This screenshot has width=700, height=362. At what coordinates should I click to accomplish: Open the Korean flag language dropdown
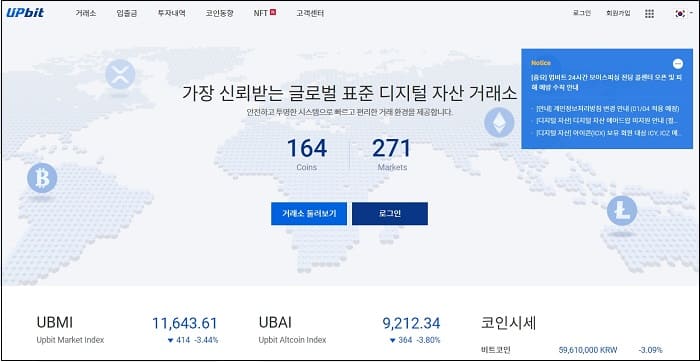point(683,13)
